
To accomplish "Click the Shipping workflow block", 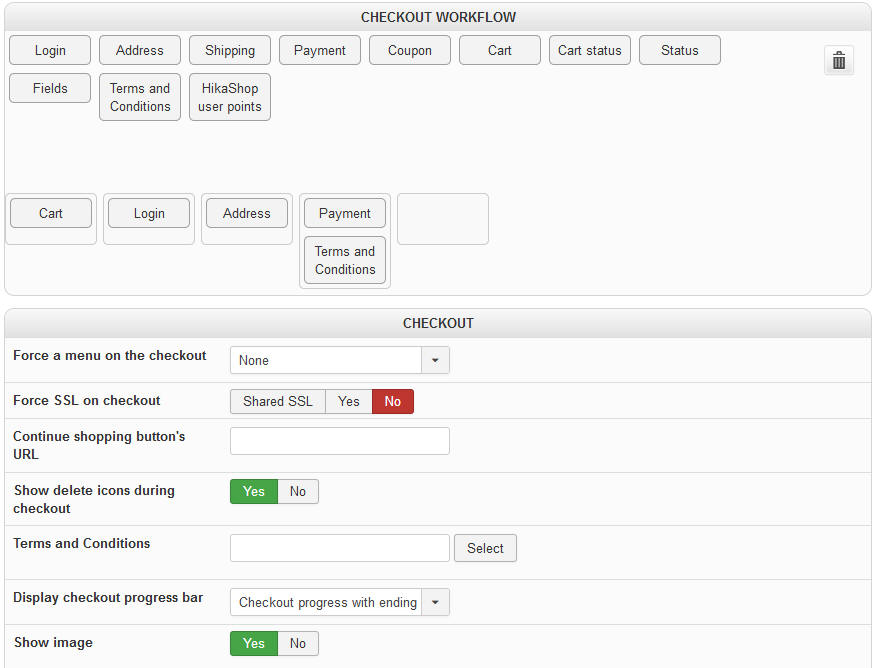I will (230, 50).
